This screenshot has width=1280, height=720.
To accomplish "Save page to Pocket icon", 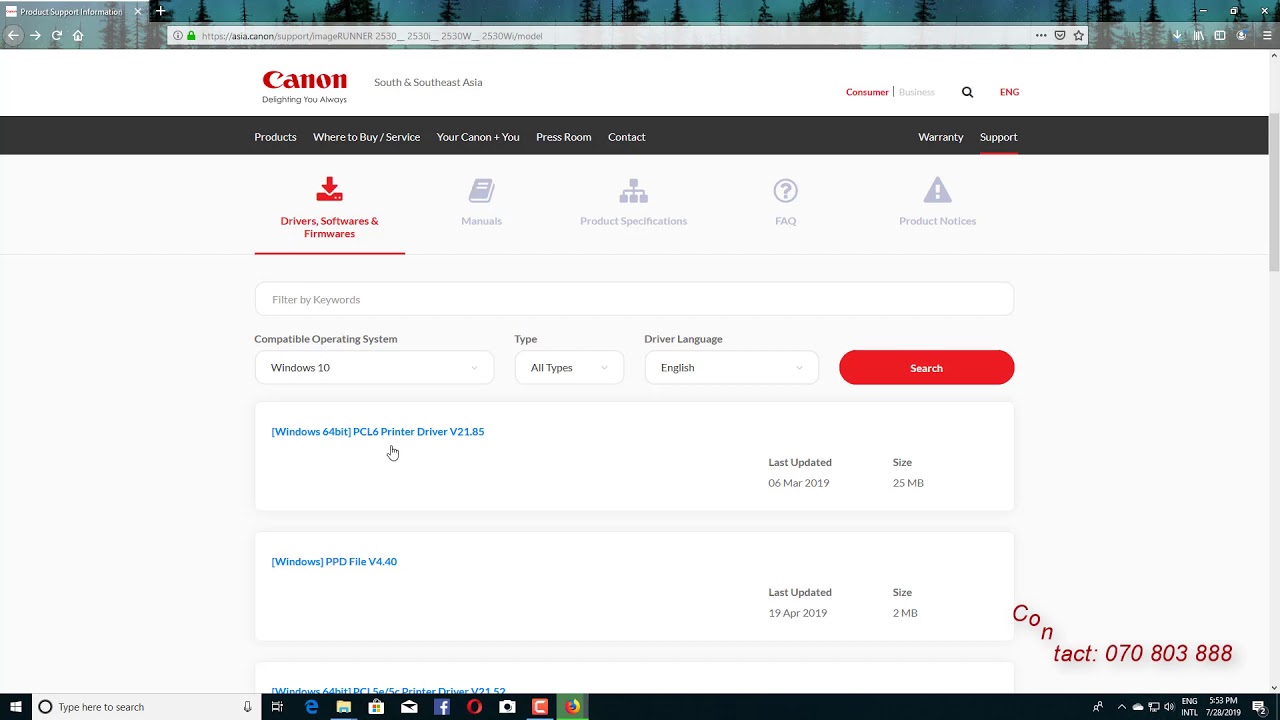I will pos(1060,35).
